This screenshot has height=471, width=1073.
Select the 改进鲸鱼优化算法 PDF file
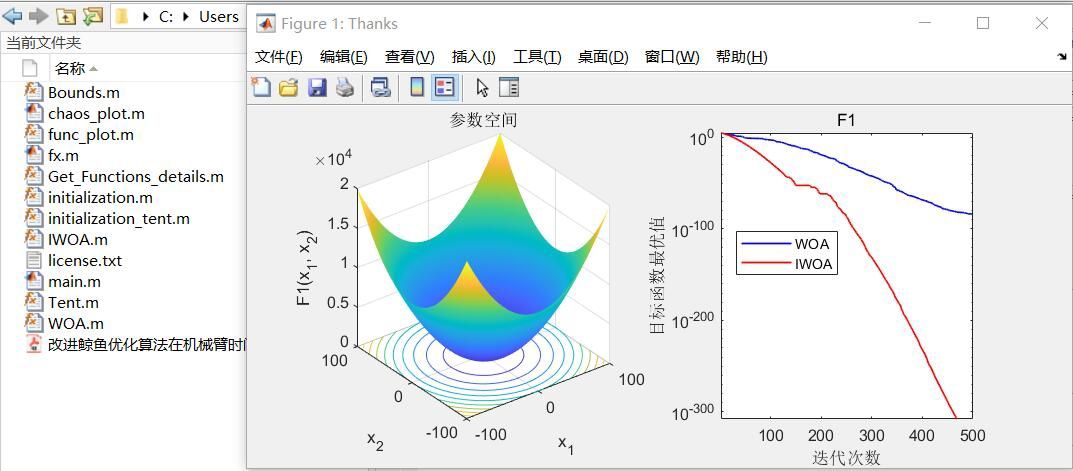(146, 344)
